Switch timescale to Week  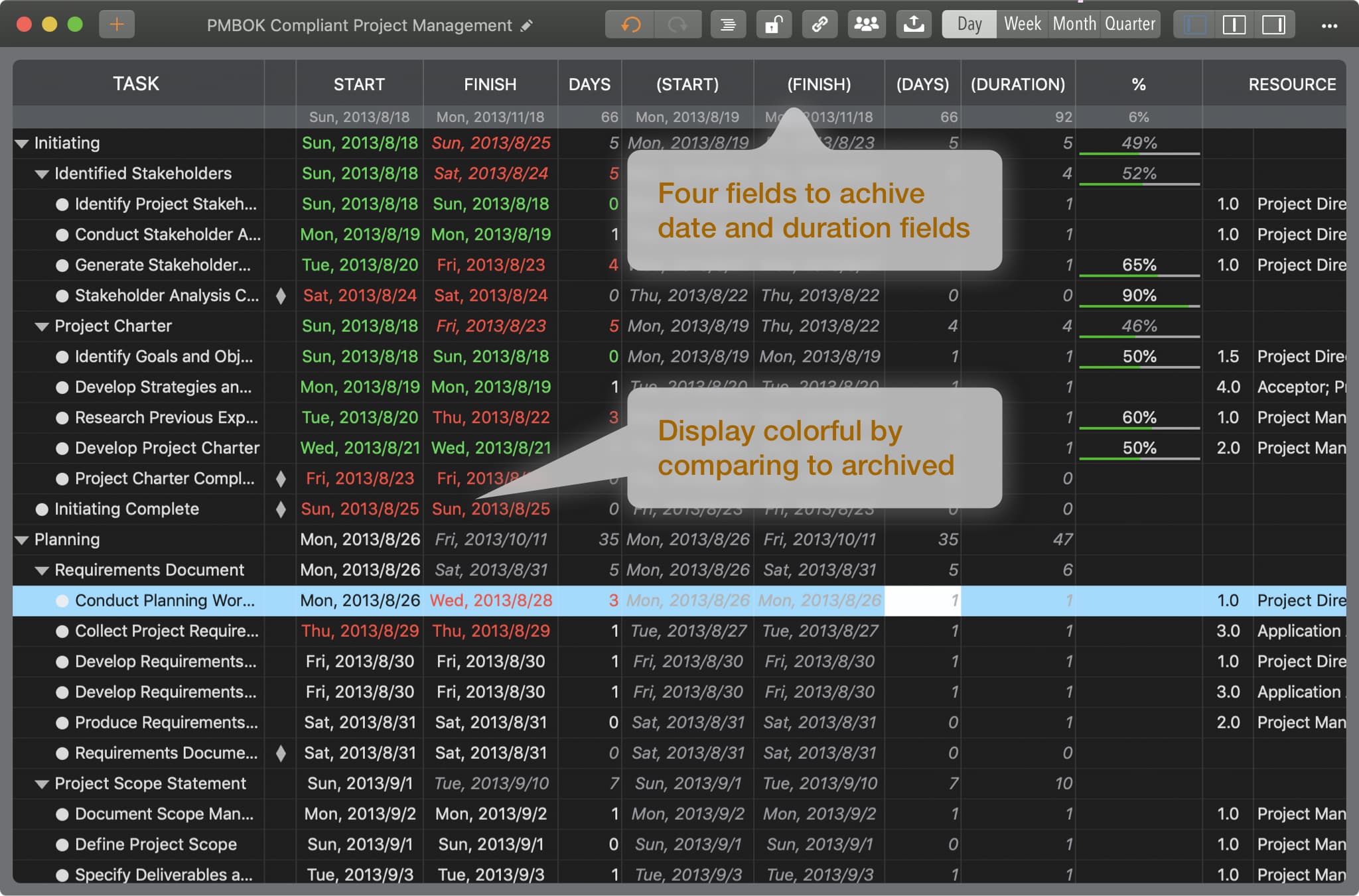(1022, 25)
